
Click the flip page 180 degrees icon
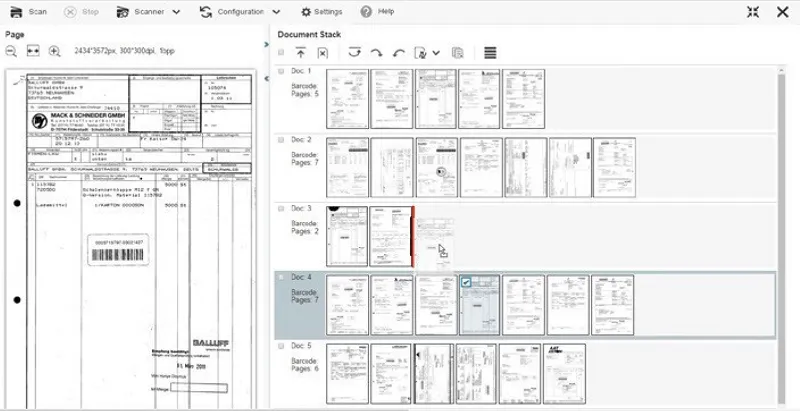point(355,52)
